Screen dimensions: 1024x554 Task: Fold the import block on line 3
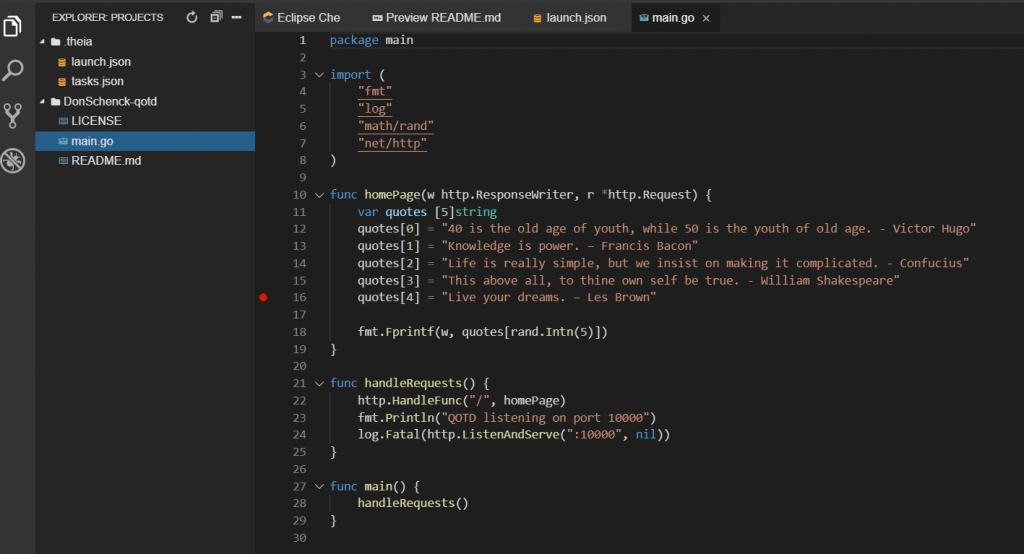point(319,75)
